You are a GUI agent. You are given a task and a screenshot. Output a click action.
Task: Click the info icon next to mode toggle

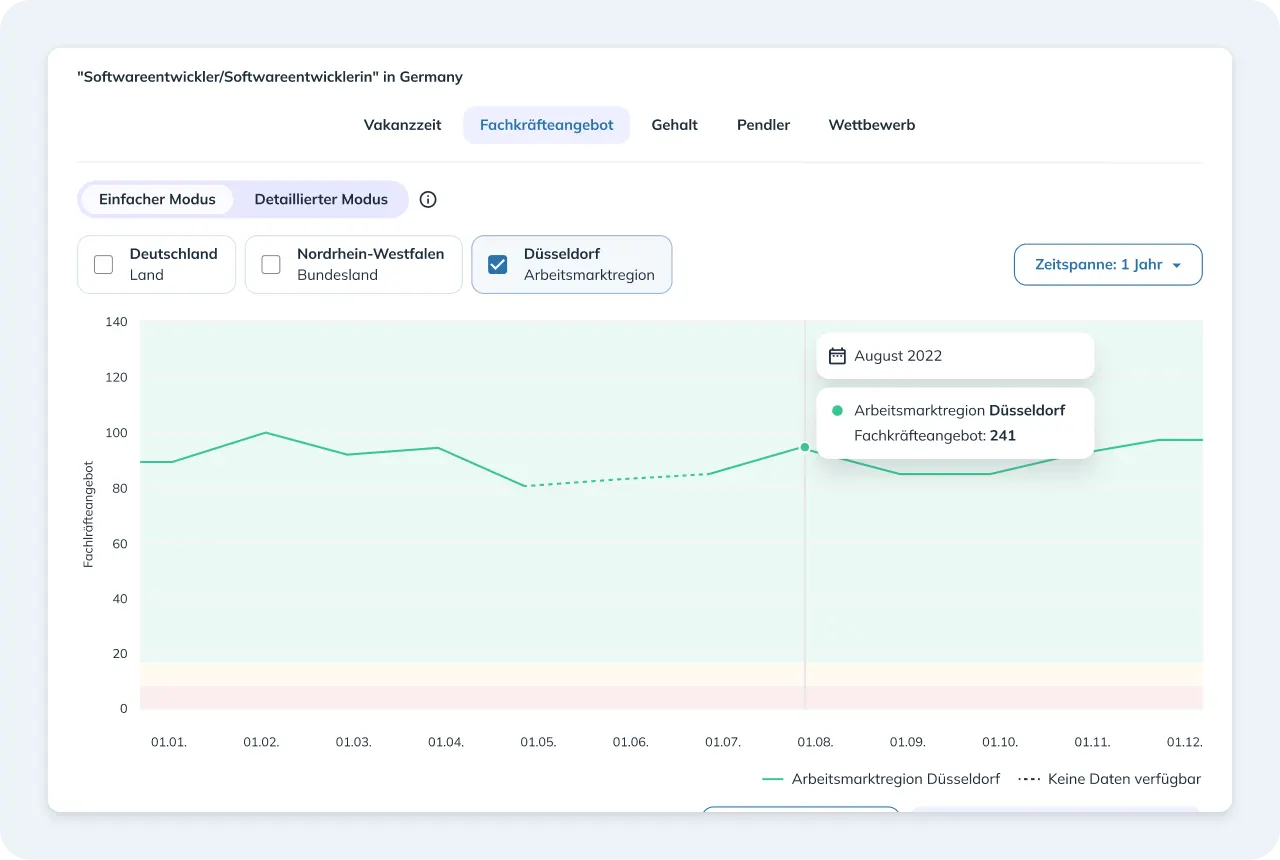click(x=428, y=199)
